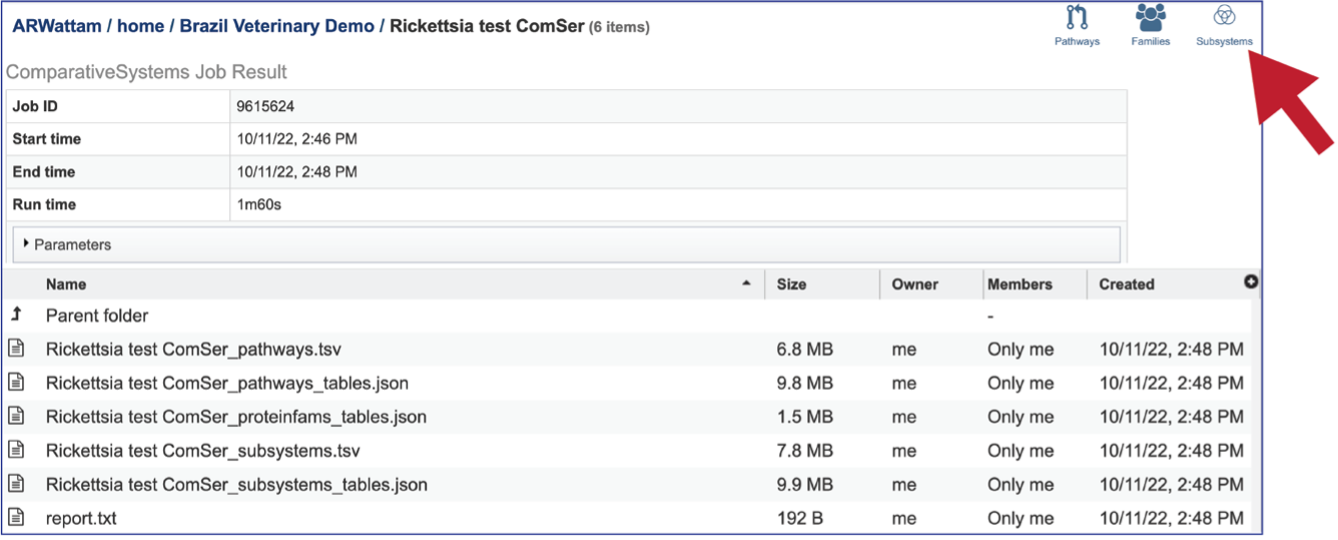
Task: Open Brazil Veterinary Demo breadcrumb folder
Action: coord(277,26)
